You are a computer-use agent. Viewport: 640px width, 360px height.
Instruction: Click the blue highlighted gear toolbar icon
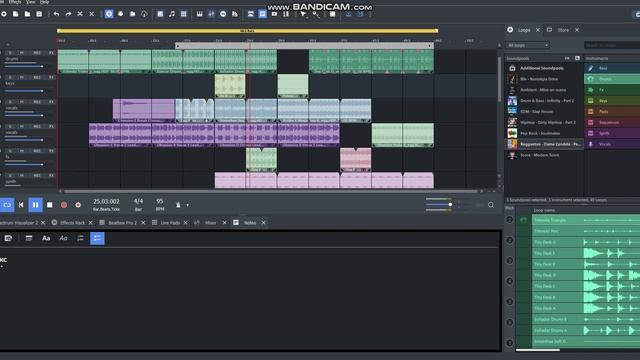click(109, 14)
